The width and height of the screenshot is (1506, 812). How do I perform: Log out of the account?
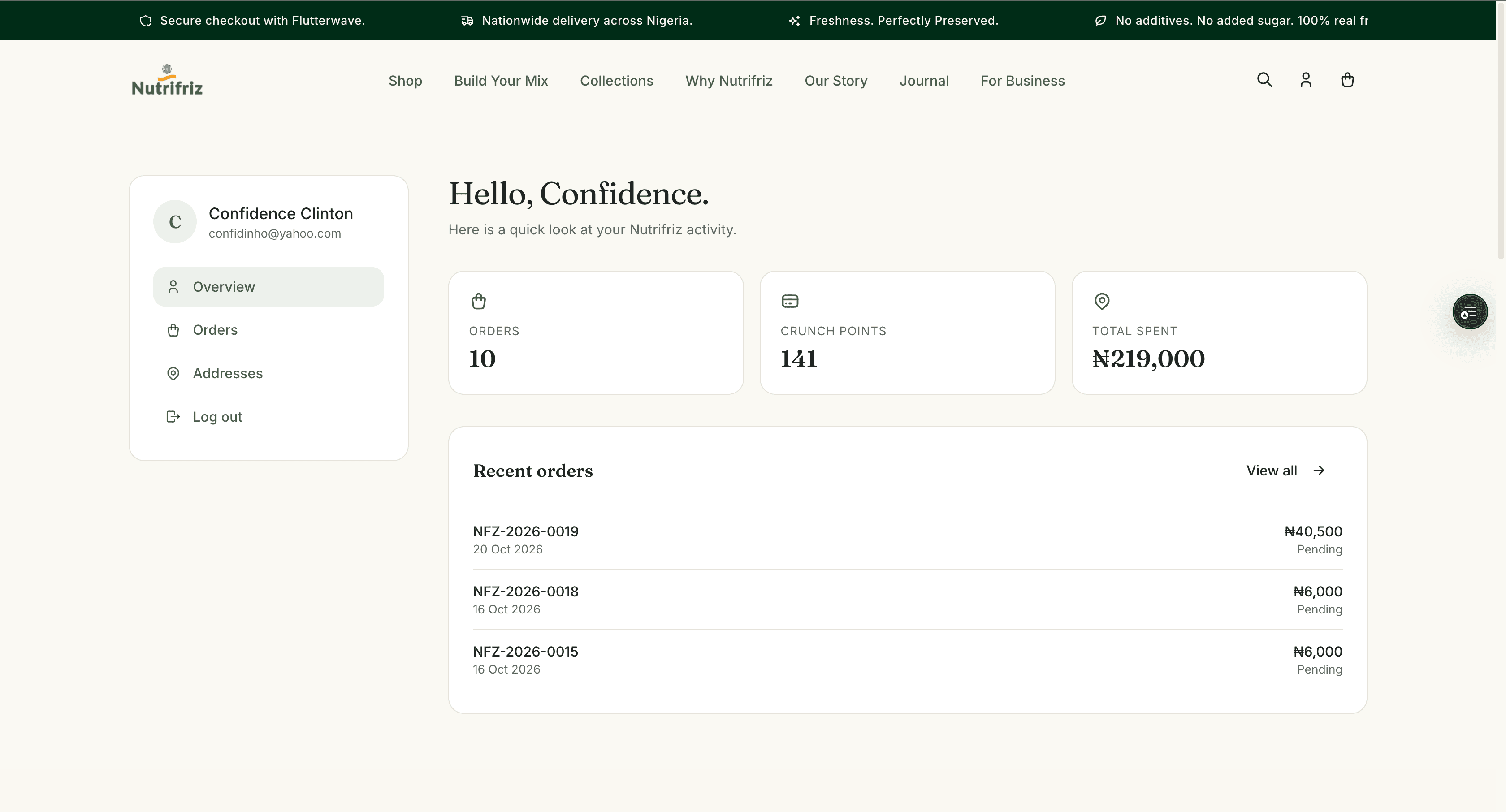268,417
